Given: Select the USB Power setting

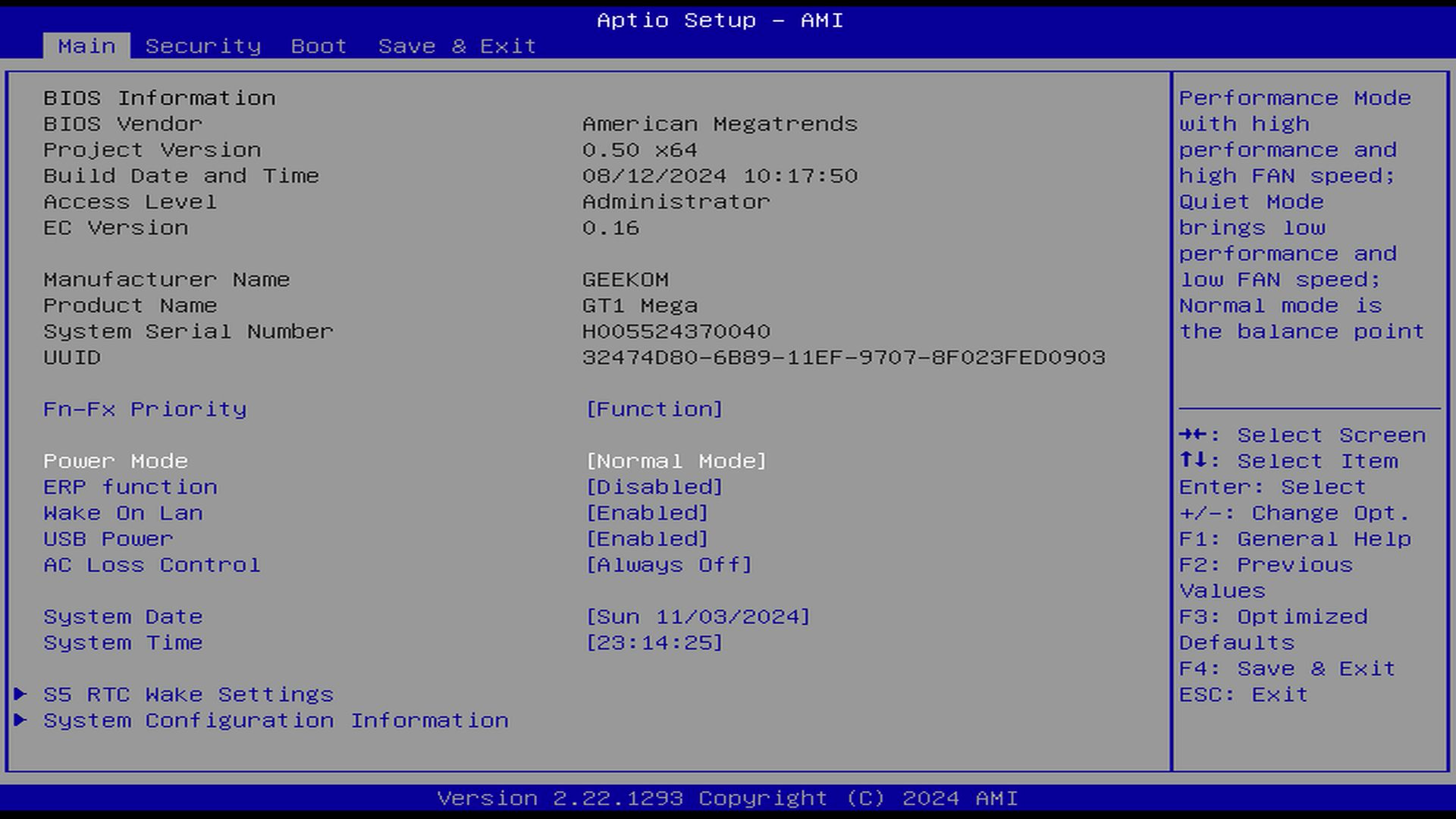Looking at the screenshot, I should (108, 539).
